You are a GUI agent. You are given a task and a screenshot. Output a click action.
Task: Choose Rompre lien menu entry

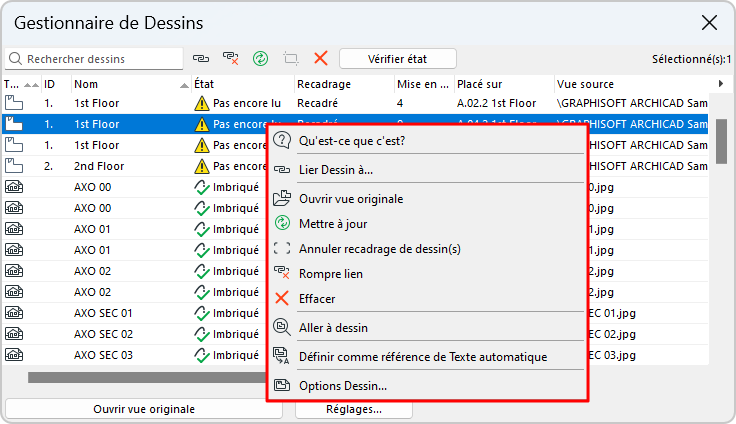(x=331, y=273)
